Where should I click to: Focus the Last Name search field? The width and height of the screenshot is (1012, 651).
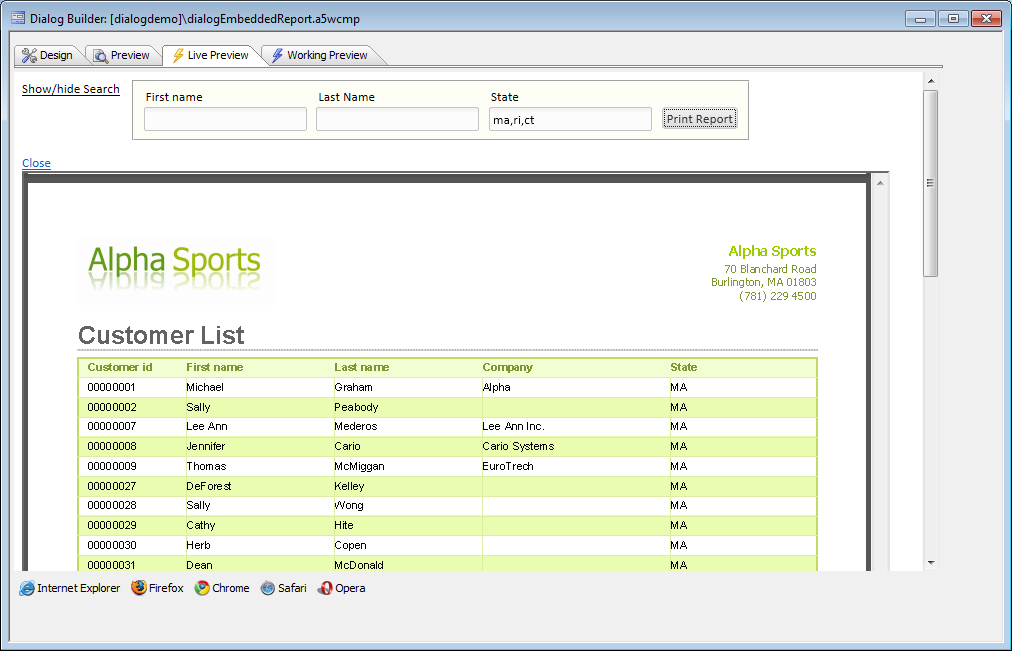click(398, 119)
